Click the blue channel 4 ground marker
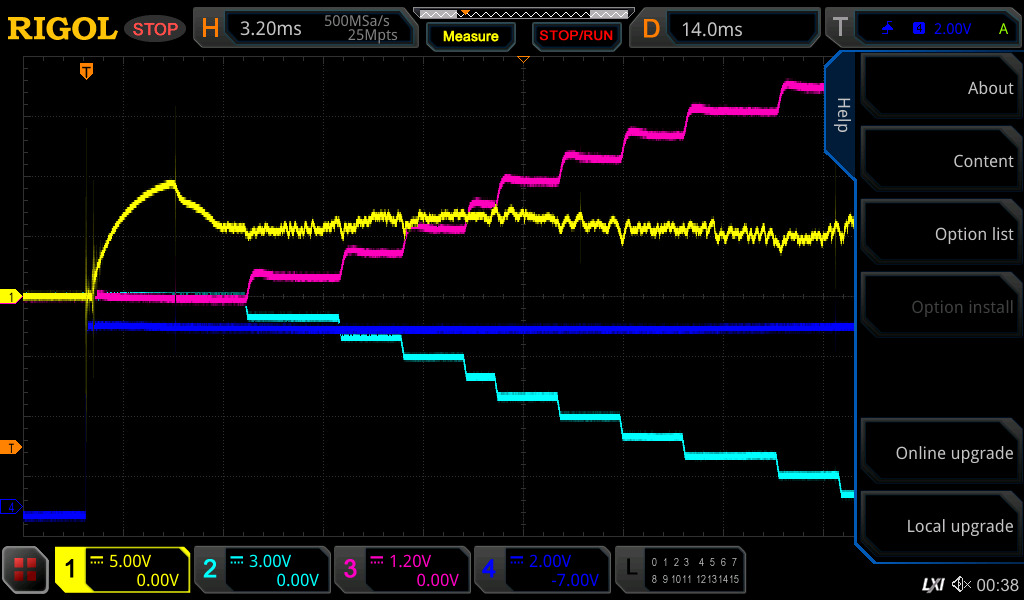This screenshot has height=600, width=1024. 12,507
